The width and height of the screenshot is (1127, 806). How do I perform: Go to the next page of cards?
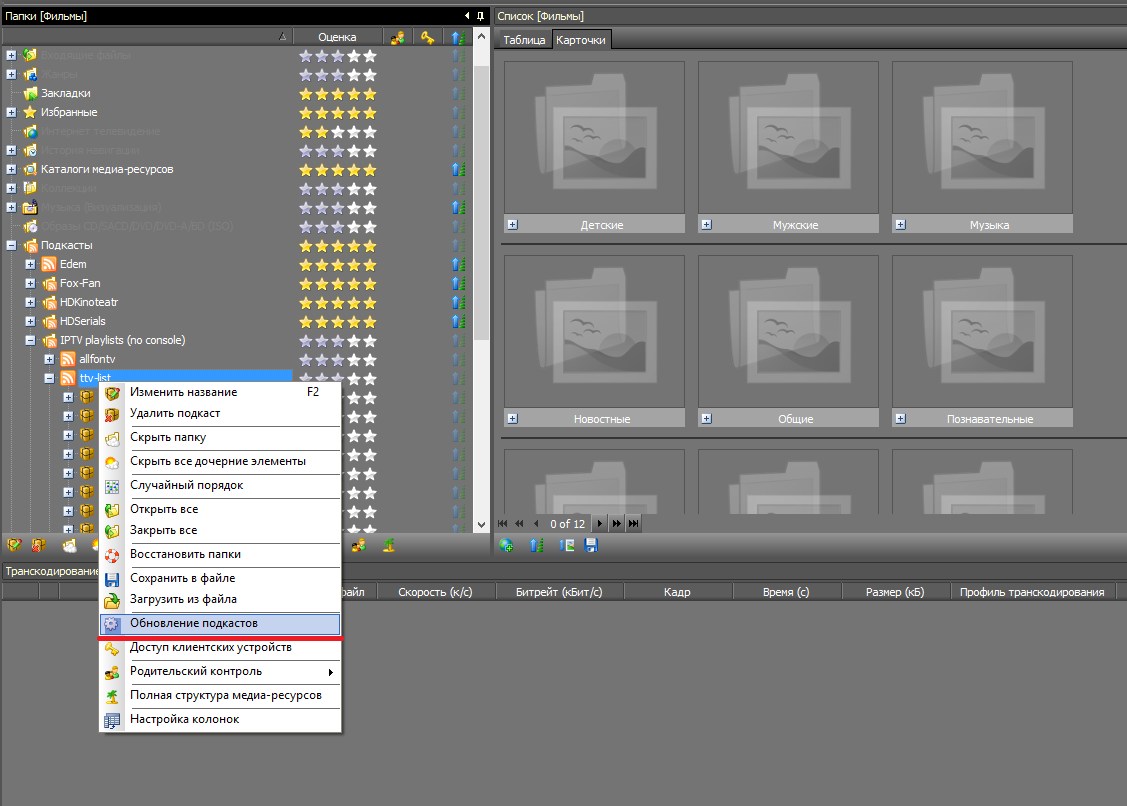point(600,523)
